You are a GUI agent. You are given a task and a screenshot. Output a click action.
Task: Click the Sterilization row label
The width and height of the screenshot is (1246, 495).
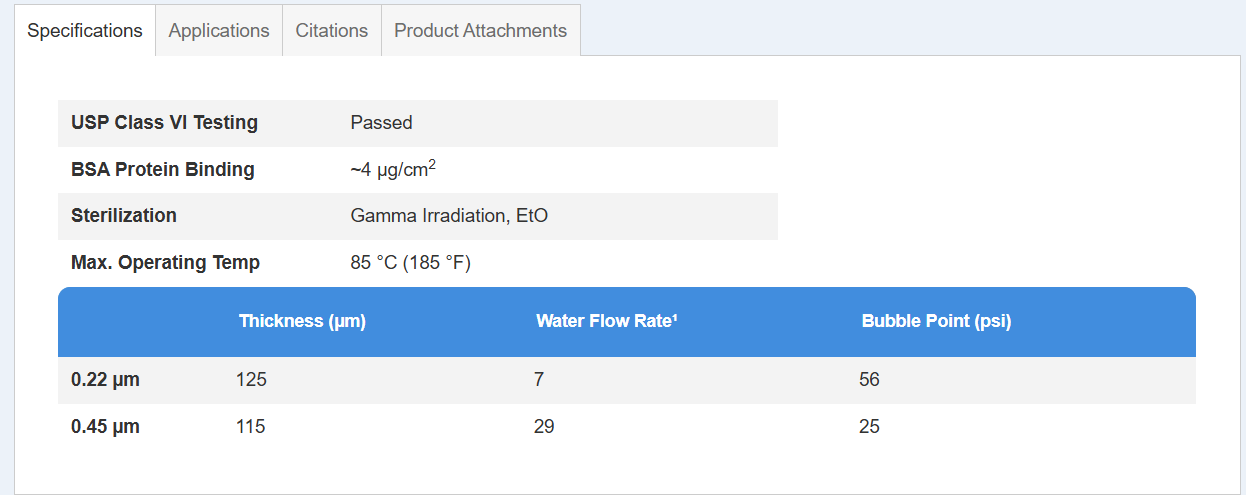coord(124,216)
